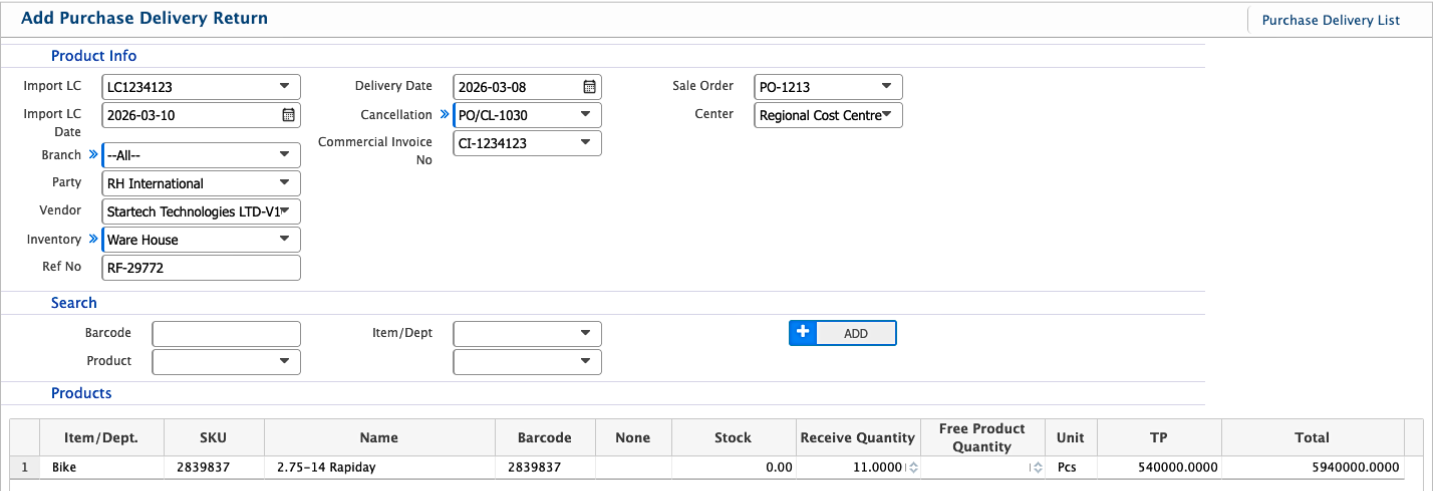Click the Barcode search input field

point(226,333)
